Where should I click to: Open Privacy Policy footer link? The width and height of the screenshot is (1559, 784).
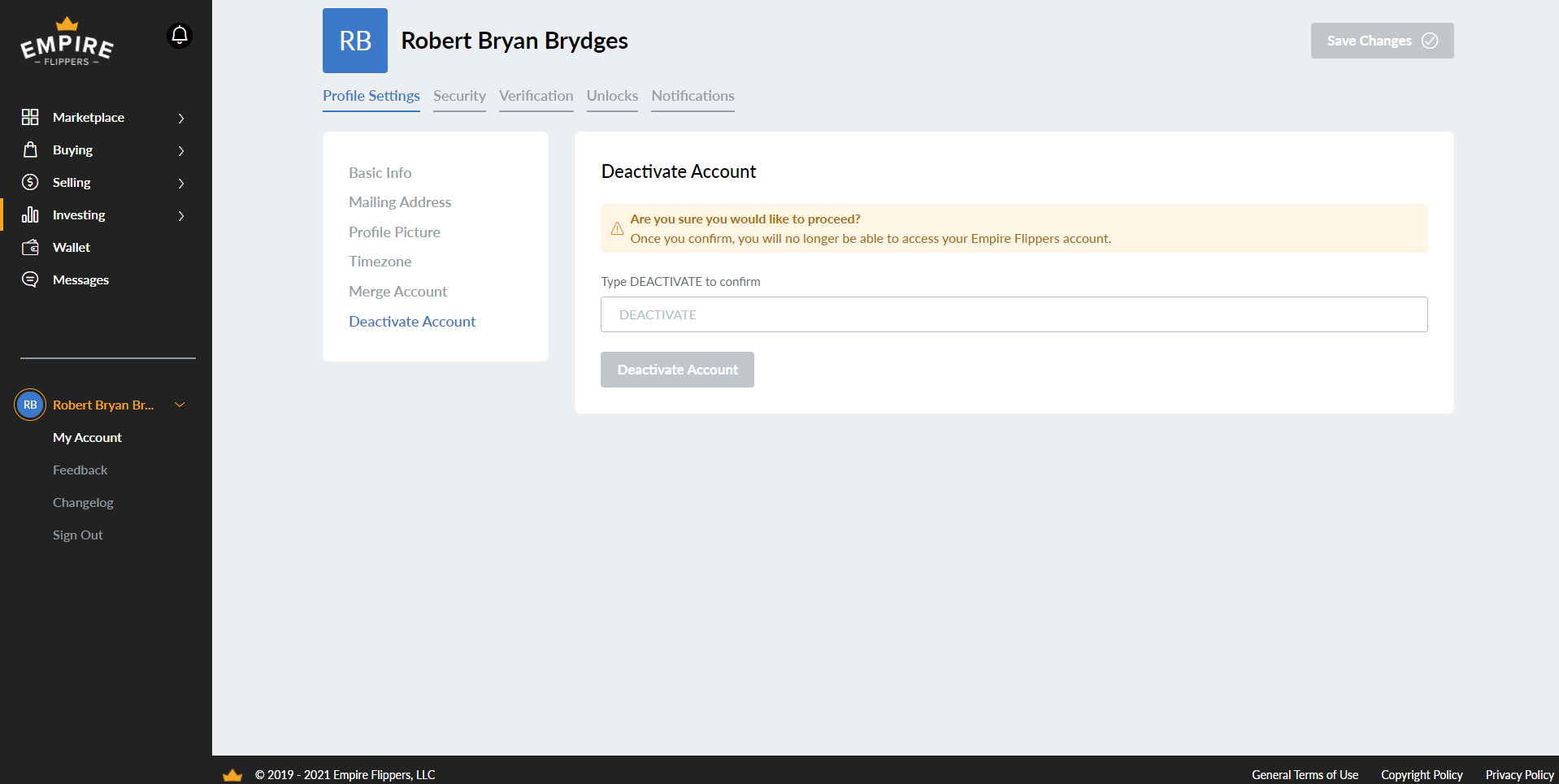(x=1519, y=775)
